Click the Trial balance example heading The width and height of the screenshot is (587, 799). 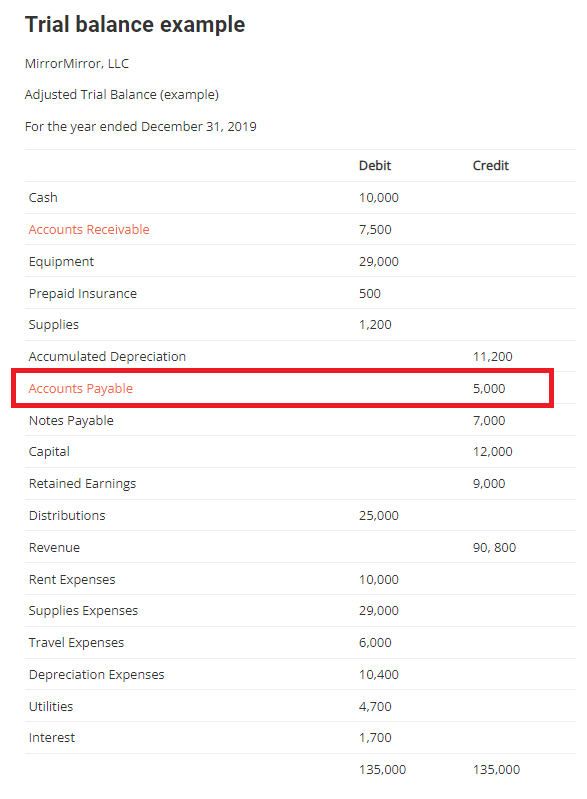[135, 25]
